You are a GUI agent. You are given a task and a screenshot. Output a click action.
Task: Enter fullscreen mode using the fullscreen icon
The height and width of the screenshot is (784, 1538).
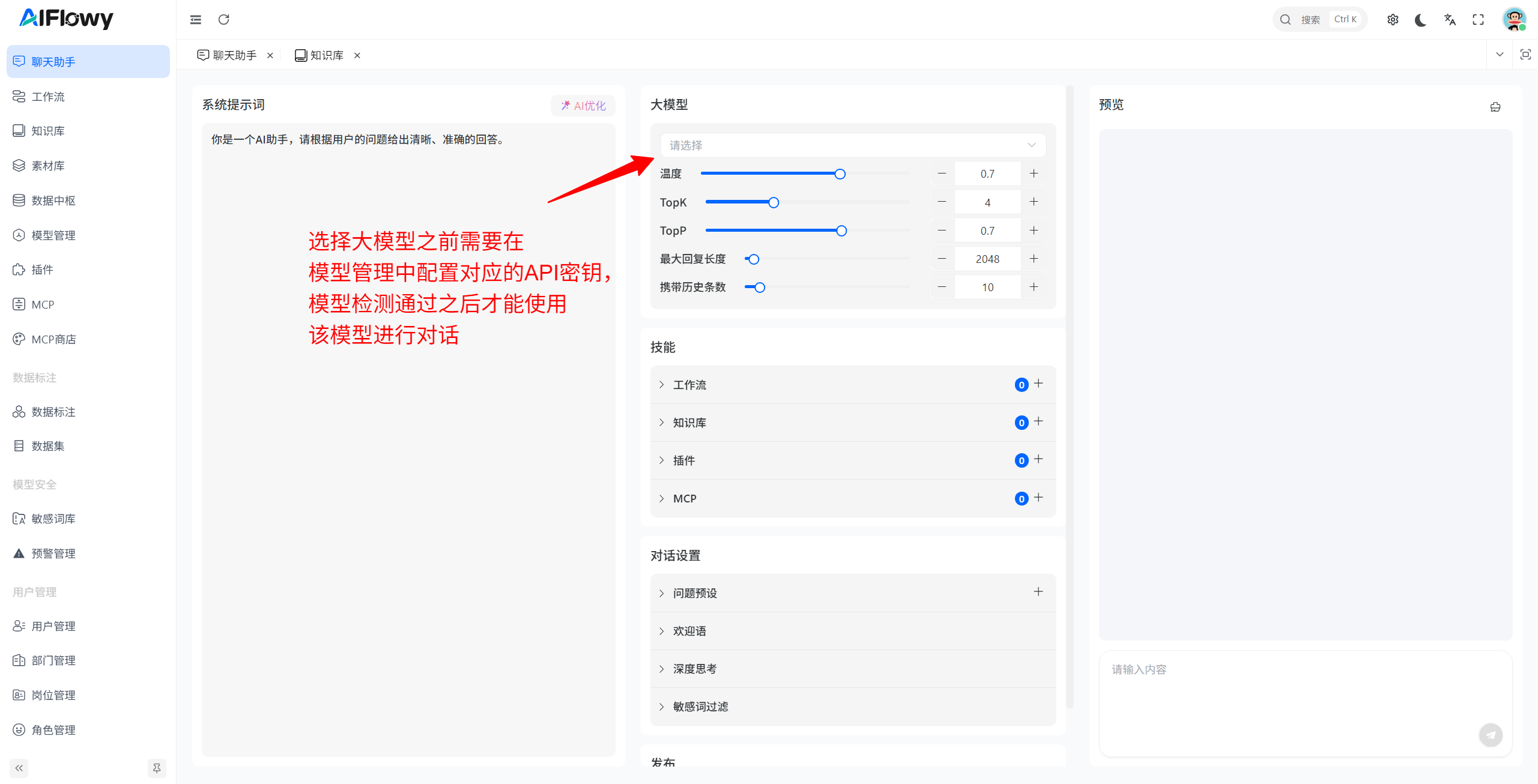[1478, 20]
